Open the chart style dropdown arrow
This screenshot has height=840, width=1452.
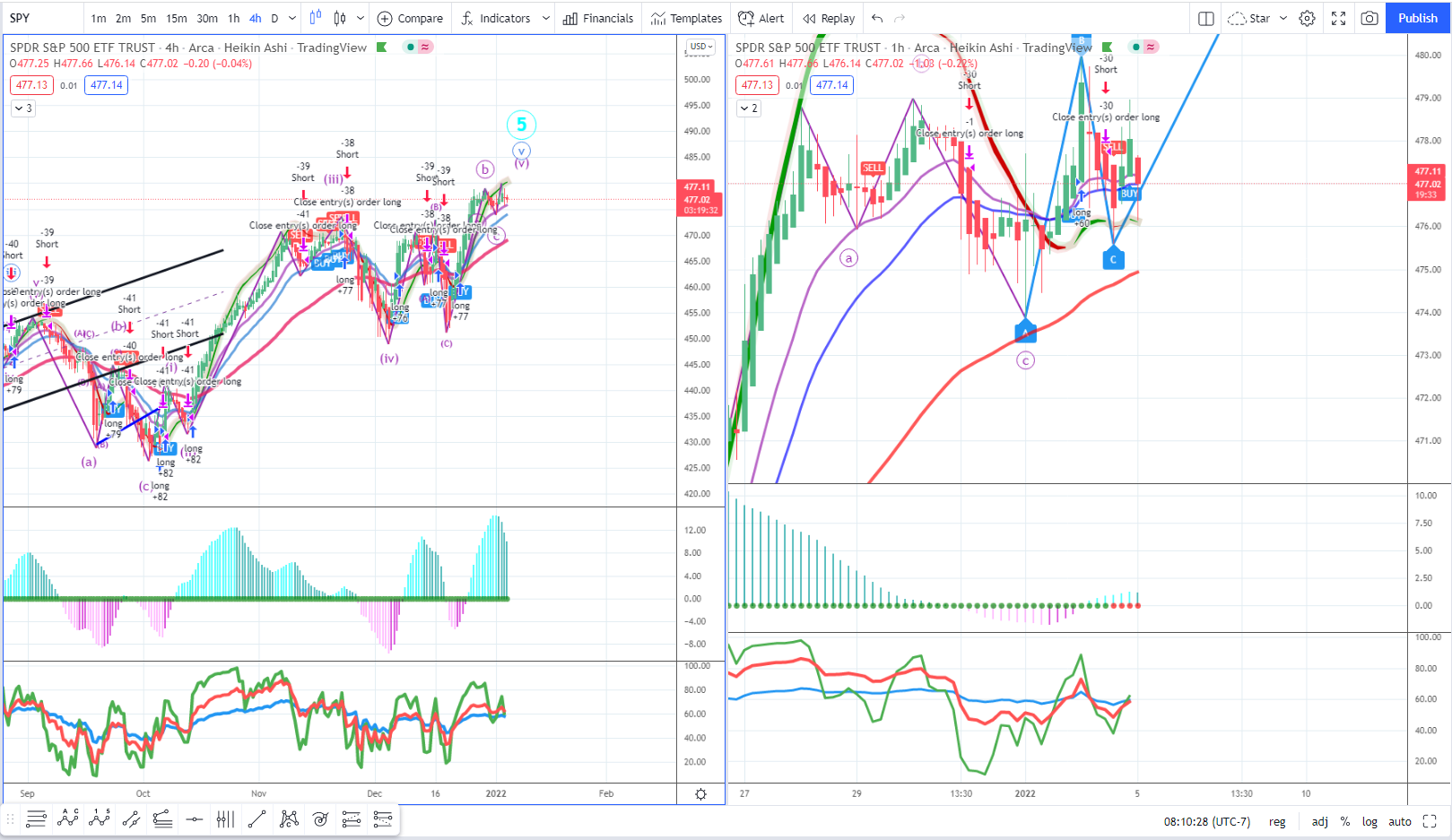pos(361,18)
